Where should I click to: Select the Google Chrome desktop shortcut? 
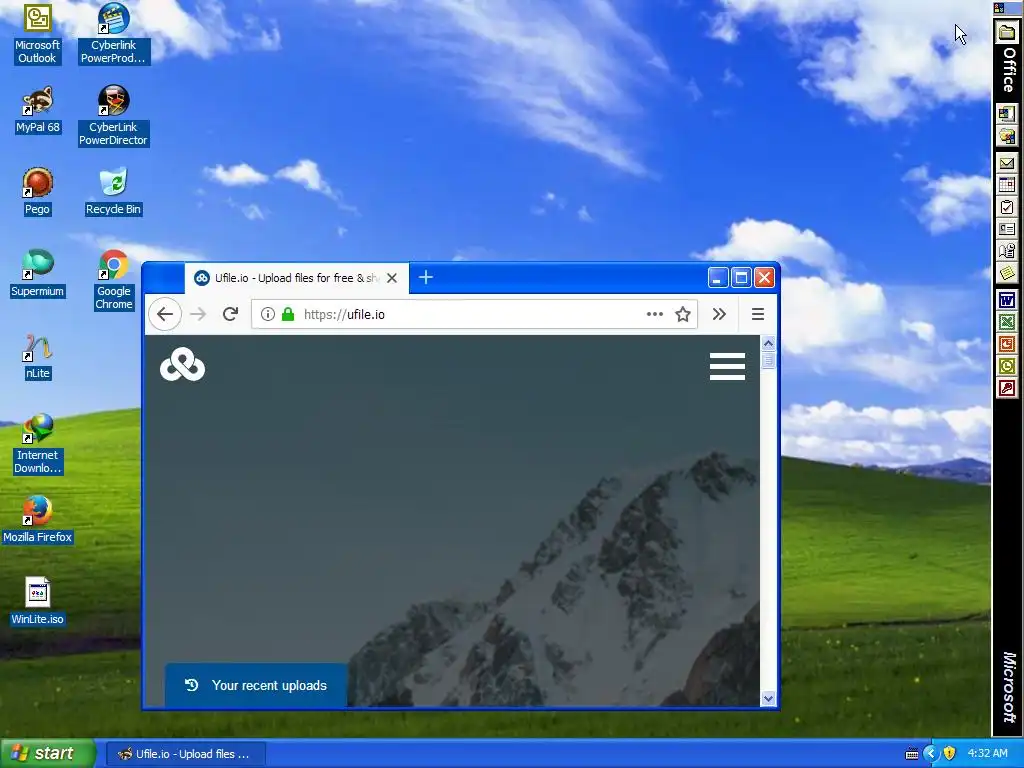114,281
